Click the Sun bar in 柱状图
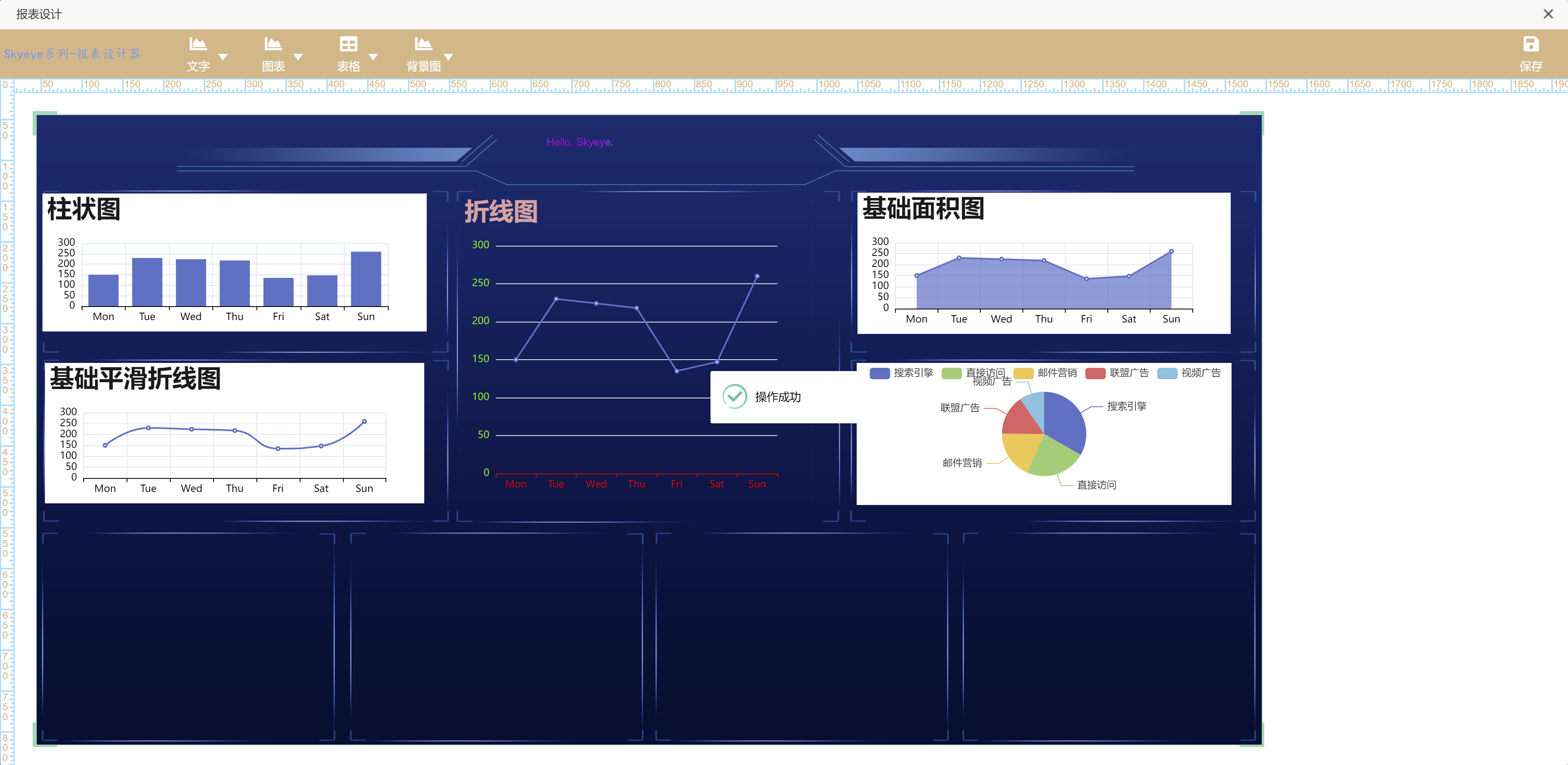This screenshot has height=765, width=1568. [x=366, y=279]
